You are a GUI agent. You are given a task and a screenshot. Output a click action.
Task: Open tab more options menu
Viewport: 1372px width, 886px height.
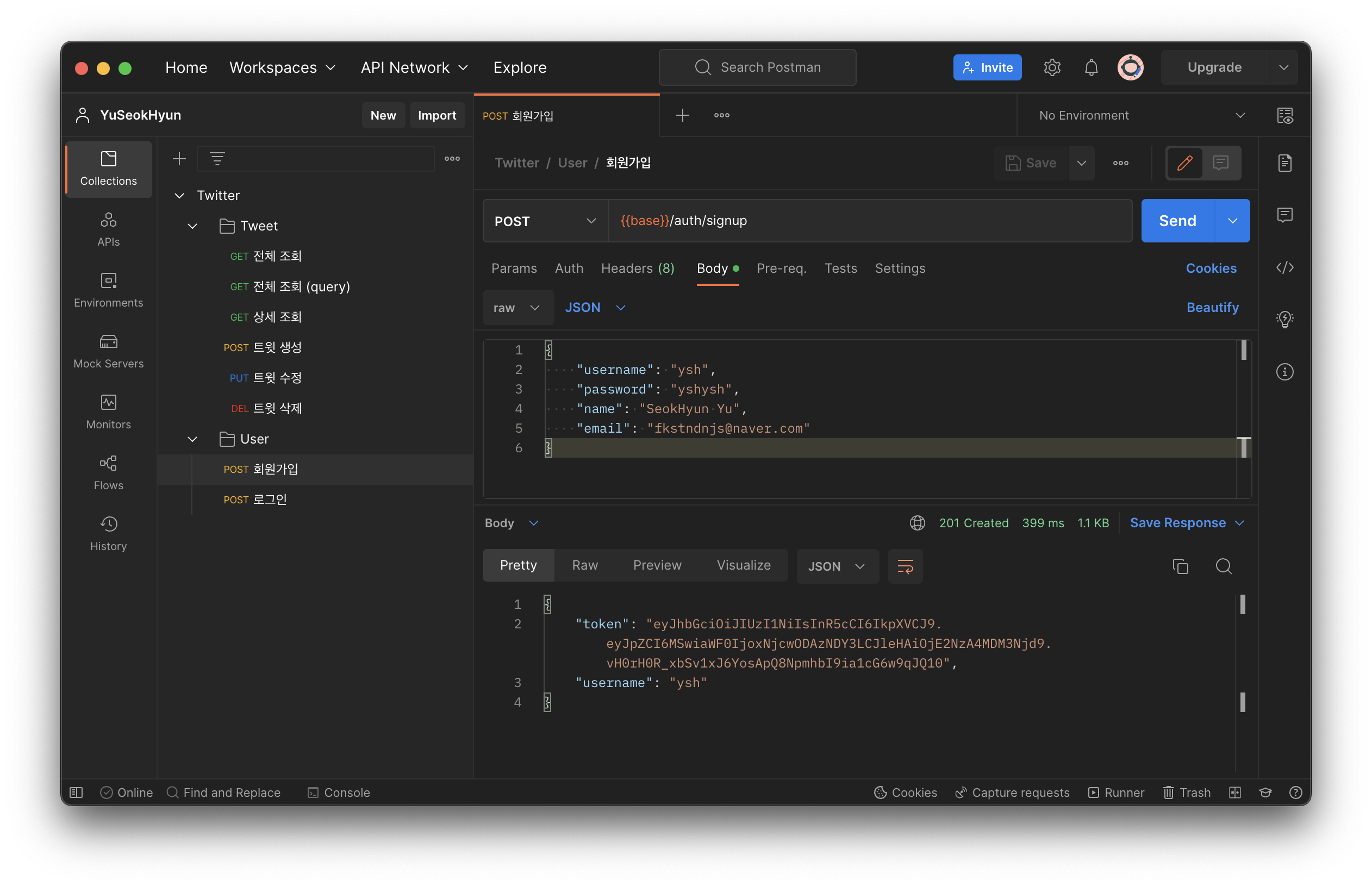click(x=721, y=116)
